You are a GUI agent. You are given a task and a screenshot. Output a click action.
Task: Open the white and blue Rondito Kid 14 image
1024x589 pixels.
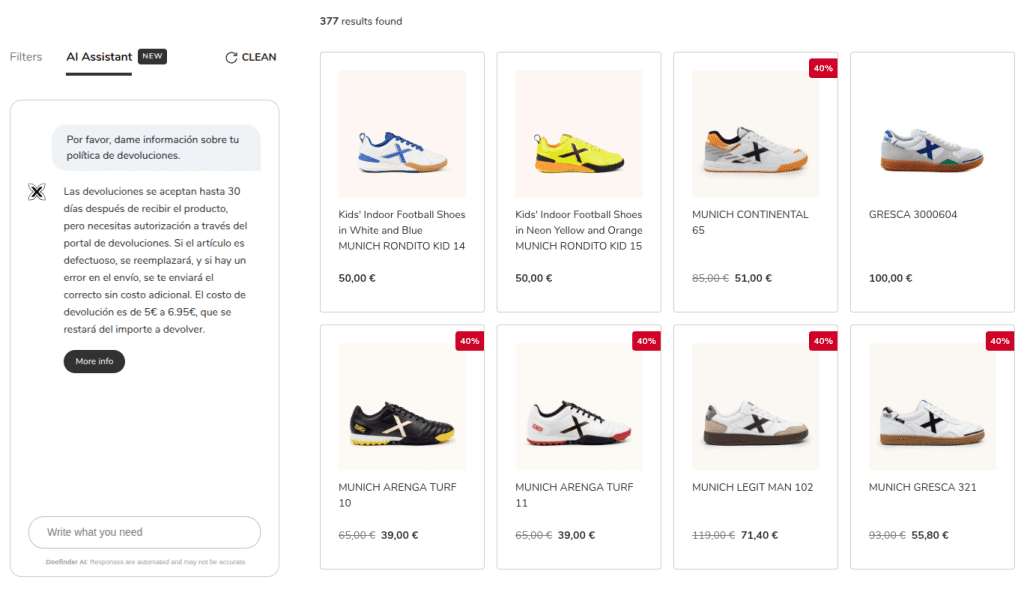(402, 134)
